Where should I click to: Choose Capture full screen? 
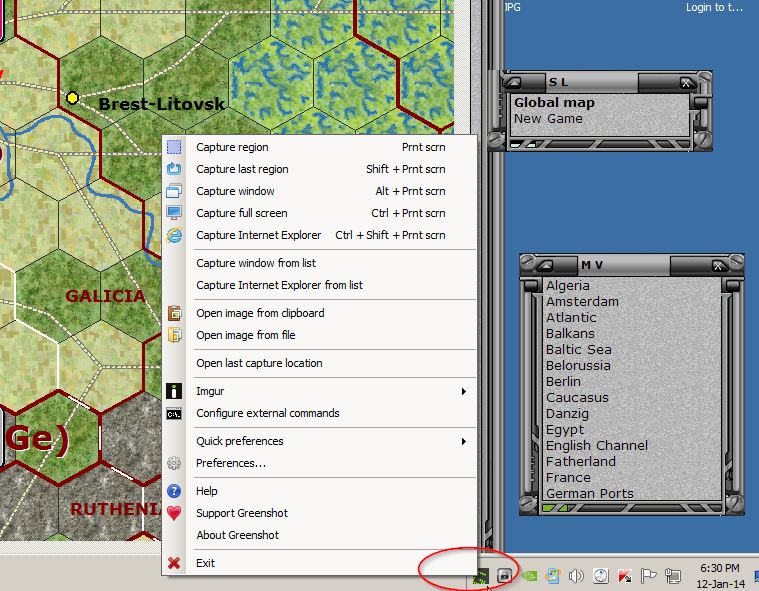pos(319,213)
